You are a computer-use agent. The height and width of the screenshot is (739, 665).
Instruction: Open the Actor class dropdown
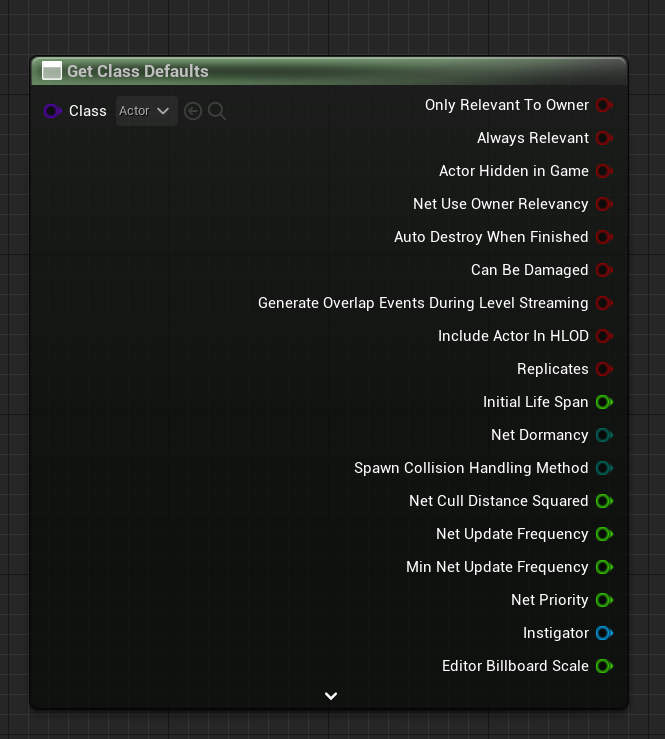pos(147,111)
